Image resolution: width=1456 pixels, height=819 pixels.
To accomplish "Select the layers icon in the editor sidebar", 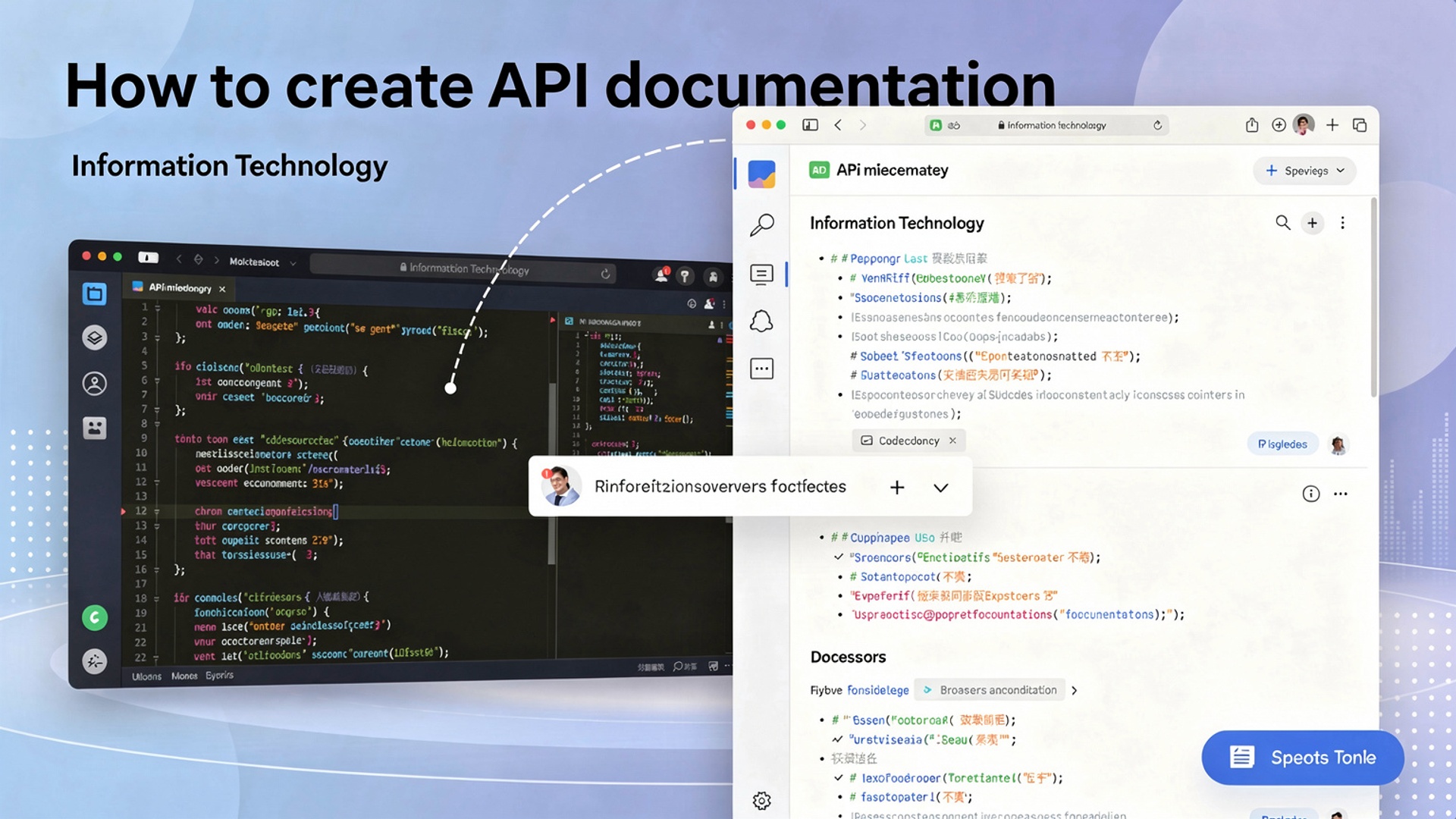I will pos(94,337).
